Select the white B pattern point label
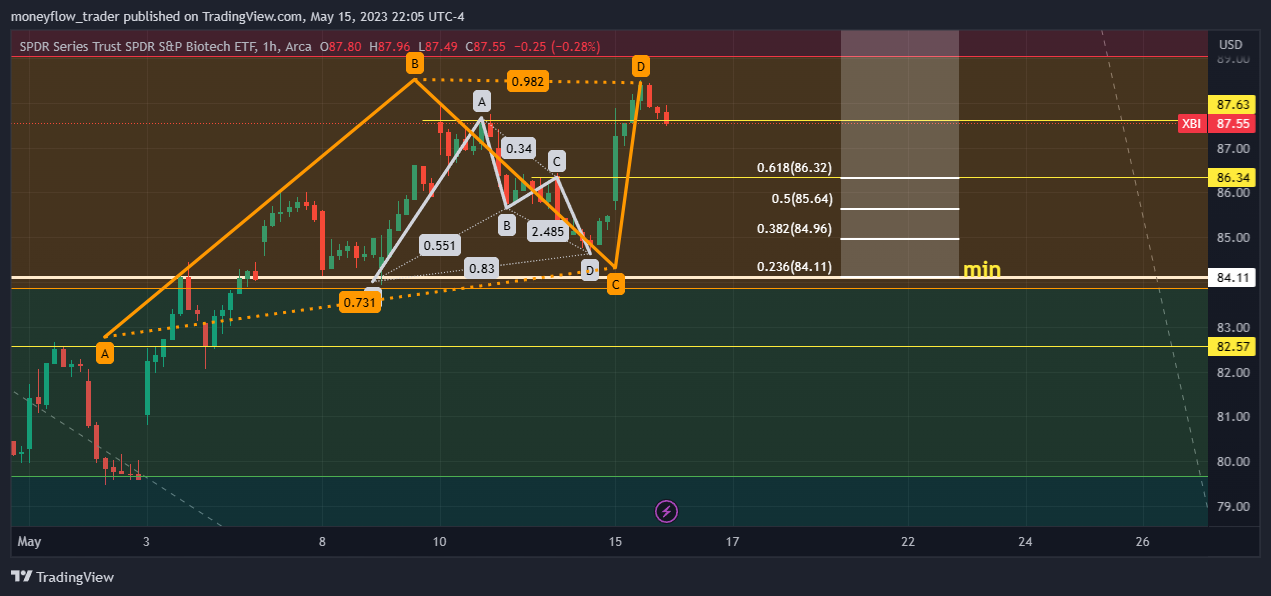This screenshot has width=1271, height=596. click(507, 226)
